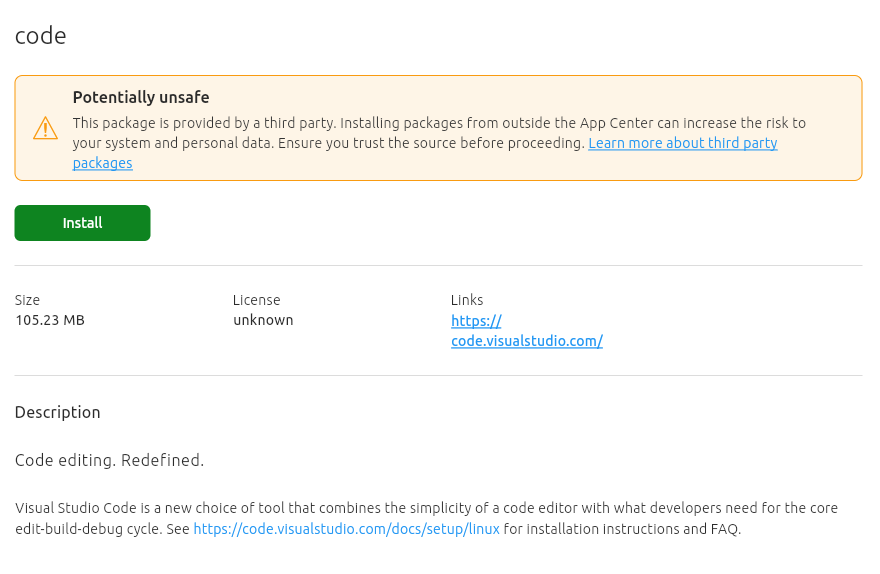Click the 'Visual Studio Code is a new choice' paragraph
This screenshot has height=574, width=880.
coord(427,518)
